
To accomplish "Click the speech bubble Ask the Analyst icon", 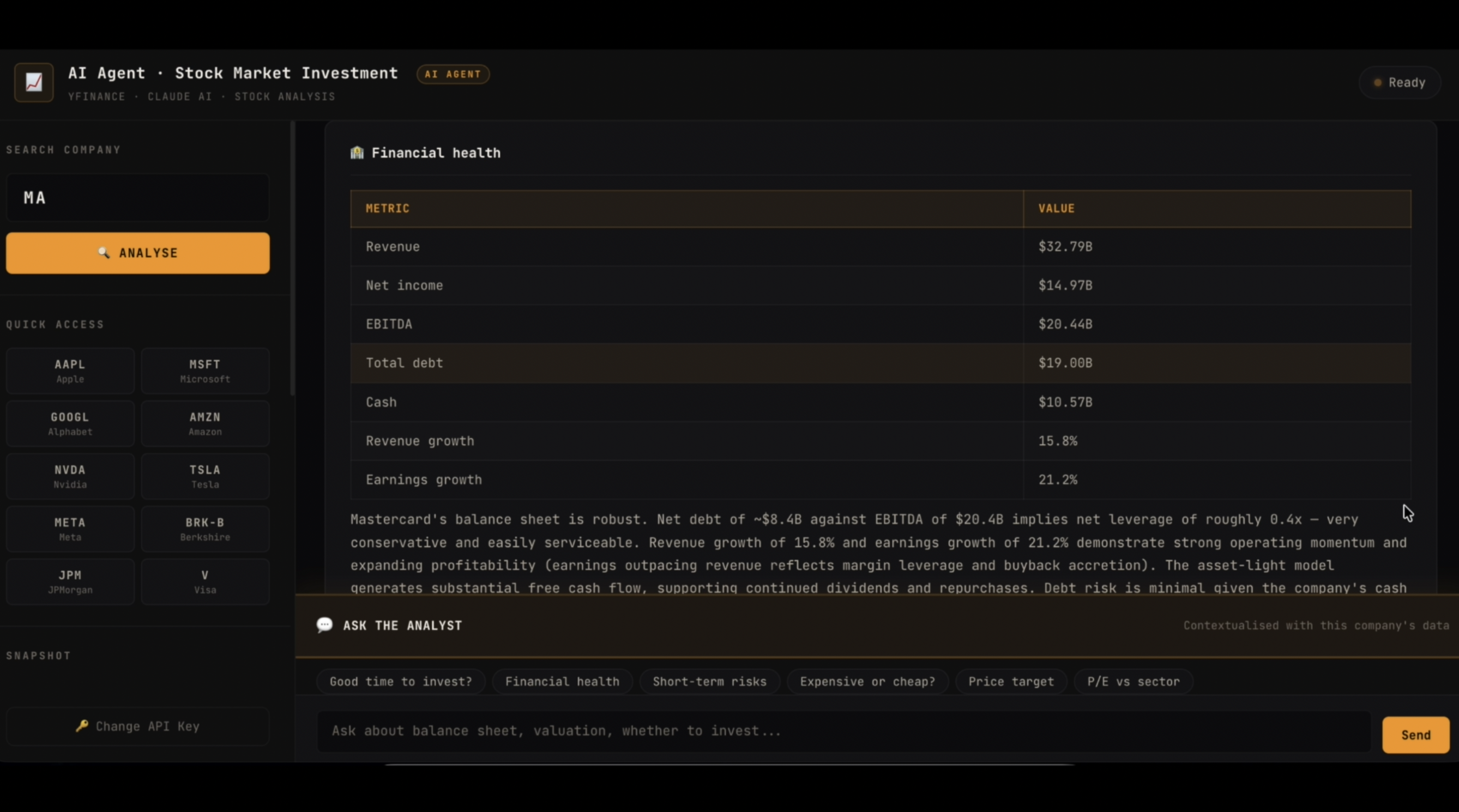I will 324,625.
